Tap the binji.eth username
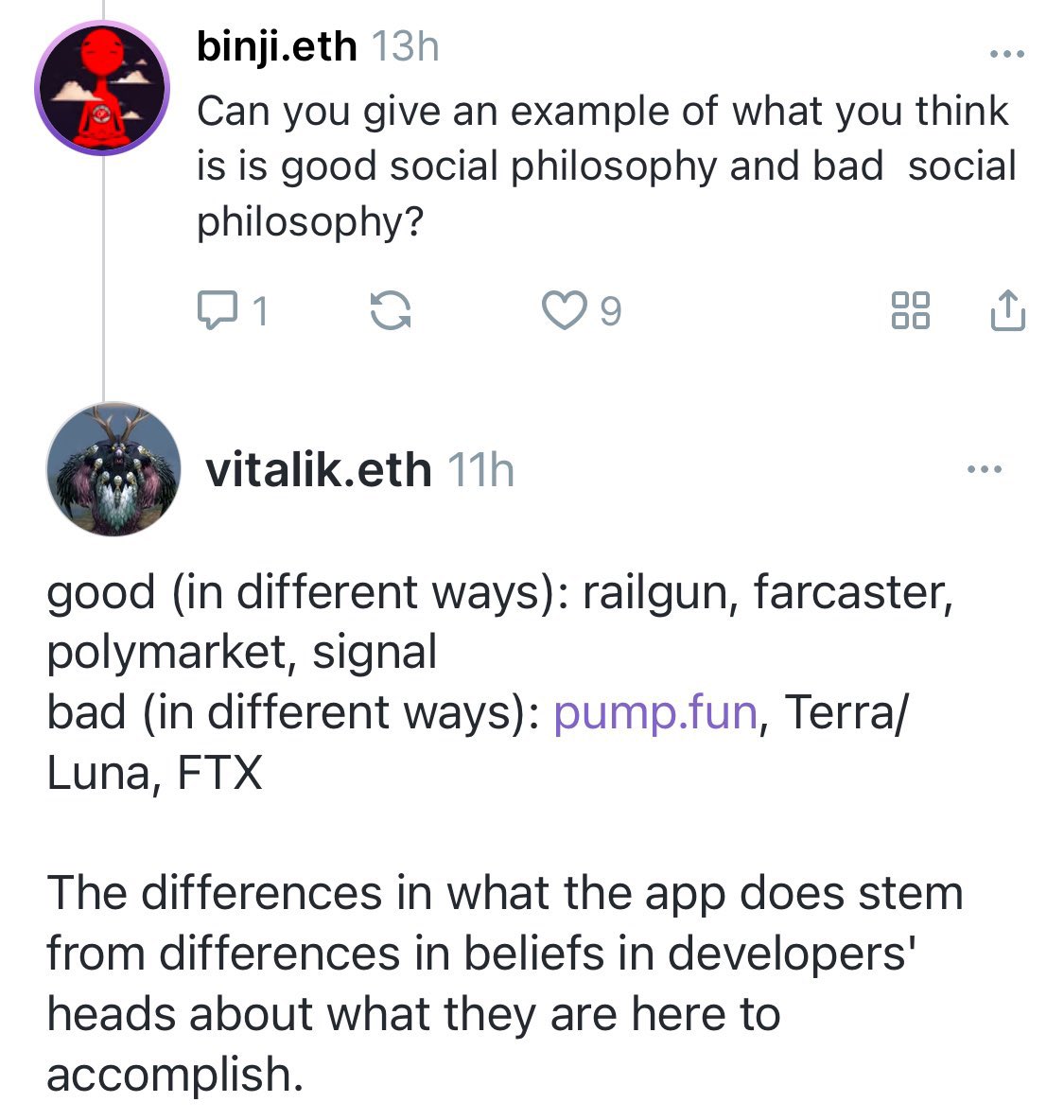 pyautogui.click(x=276, y=46)
